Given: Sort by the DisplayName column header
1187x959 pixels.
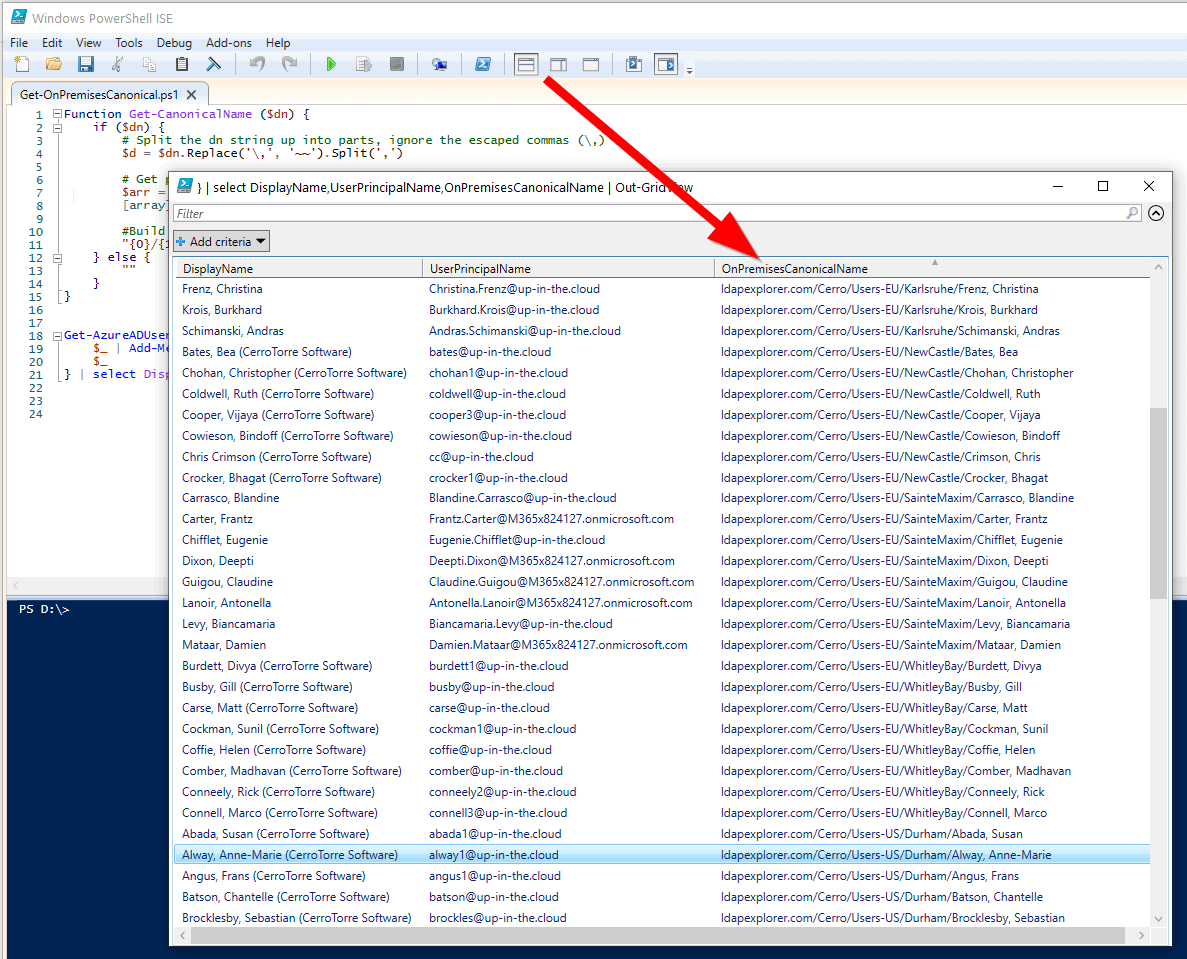Looking at the screenshot, I should 299,269.
